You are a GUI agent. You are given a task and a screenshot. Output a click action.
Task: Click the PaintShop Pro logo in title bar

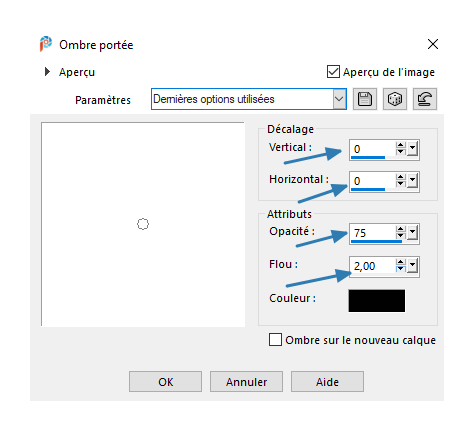[46, 44]
